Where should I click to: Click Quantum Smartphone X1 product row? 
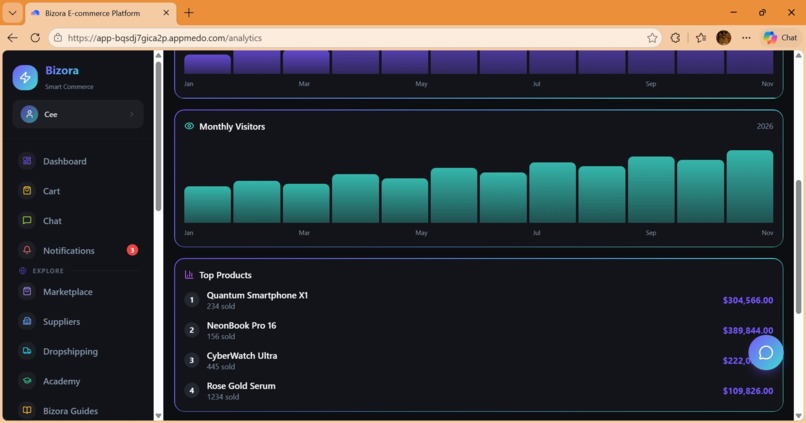[479, 300]
